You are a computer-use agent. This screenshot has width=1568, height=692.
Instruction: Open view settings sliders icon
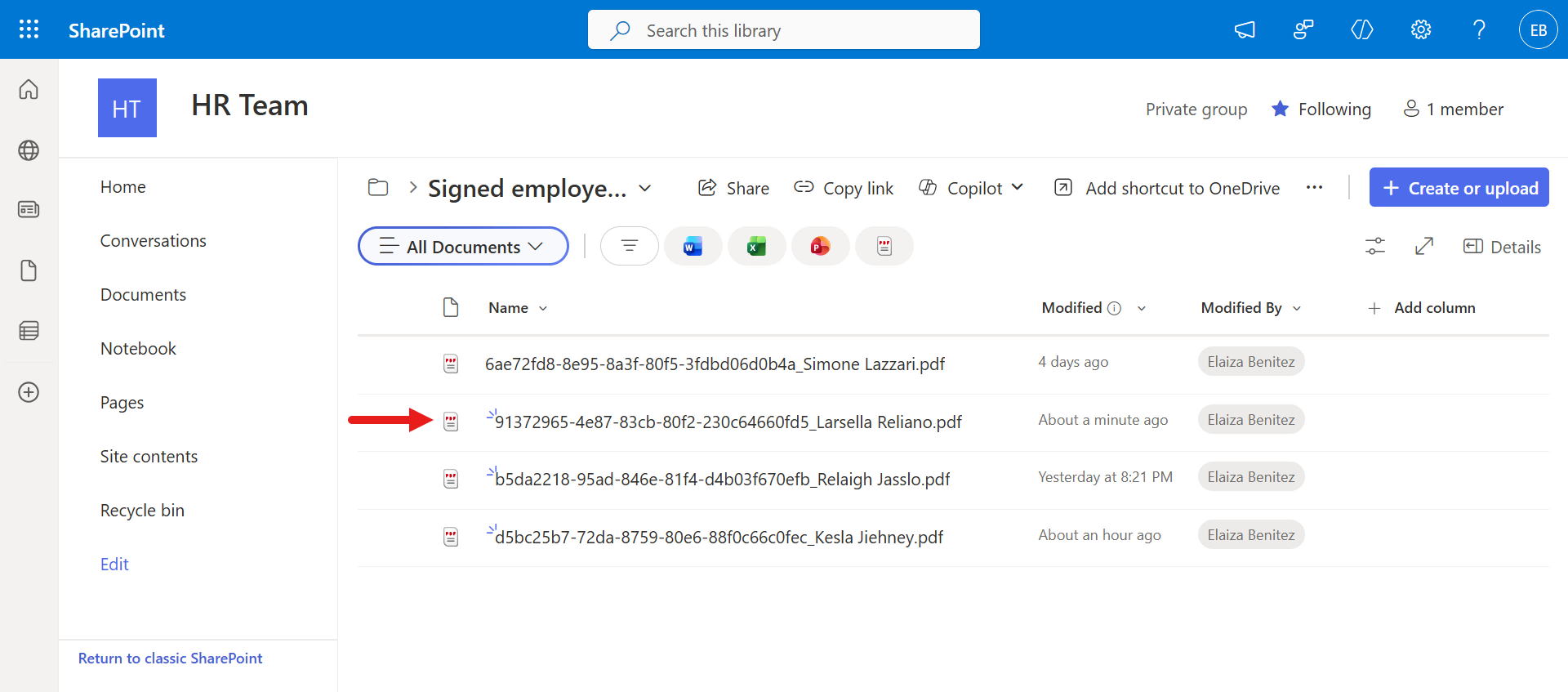[x=1375, y=246]
